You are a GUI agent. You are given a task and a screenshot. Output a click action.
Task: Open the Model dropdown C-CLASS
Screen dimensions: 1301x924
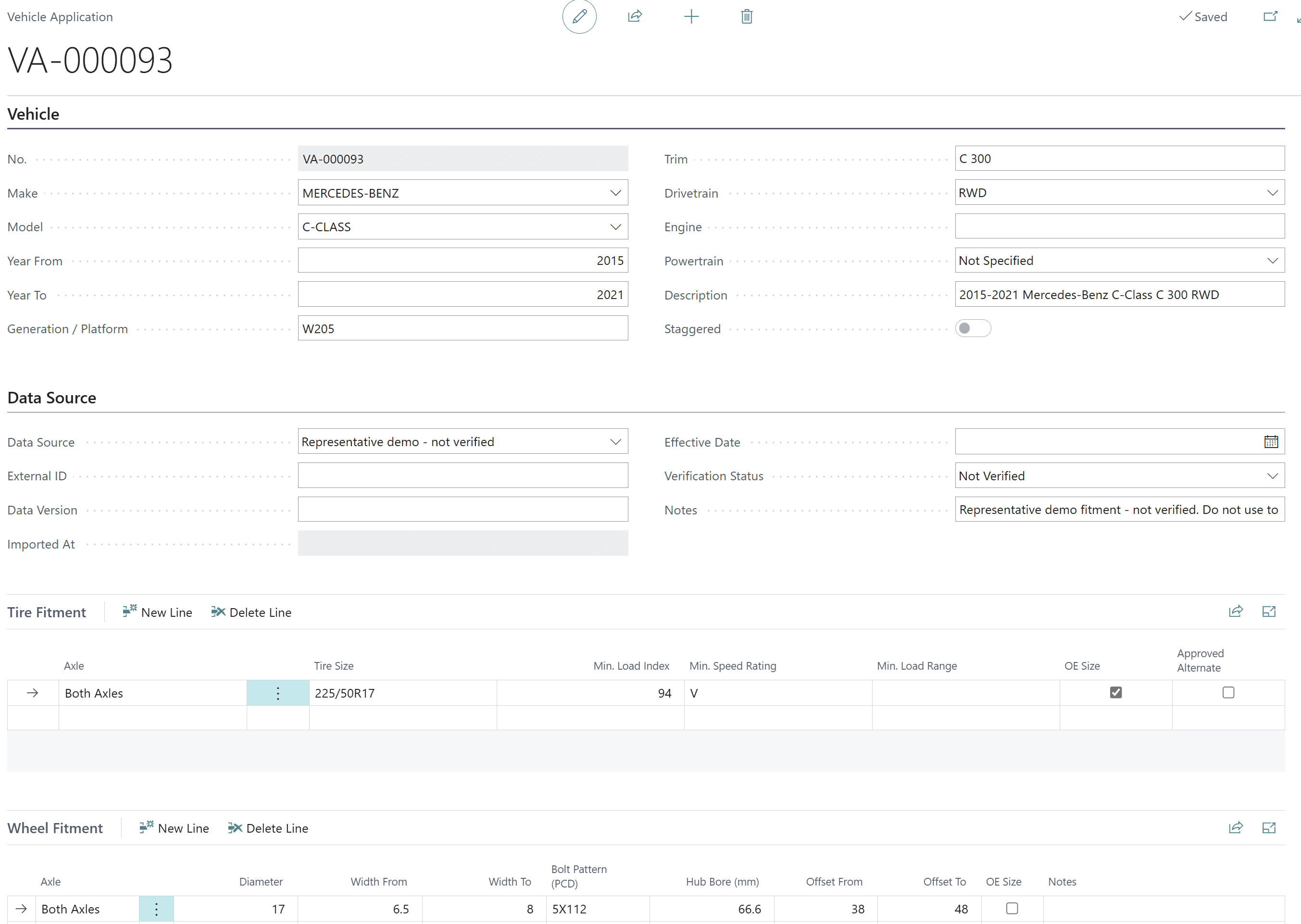point(615,227)
